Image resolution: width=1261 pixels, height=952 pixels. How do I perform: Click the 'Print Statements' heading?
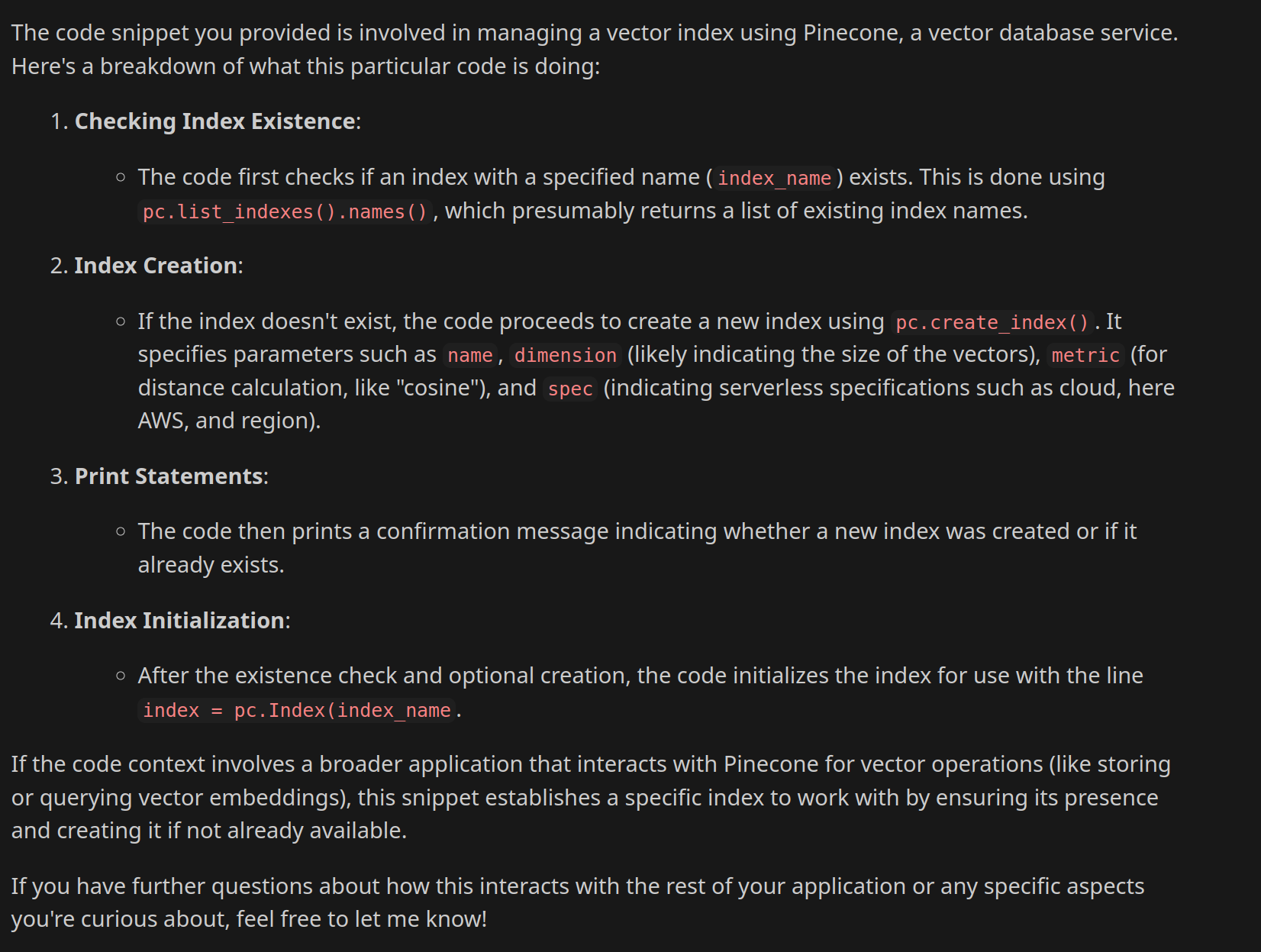169,476
